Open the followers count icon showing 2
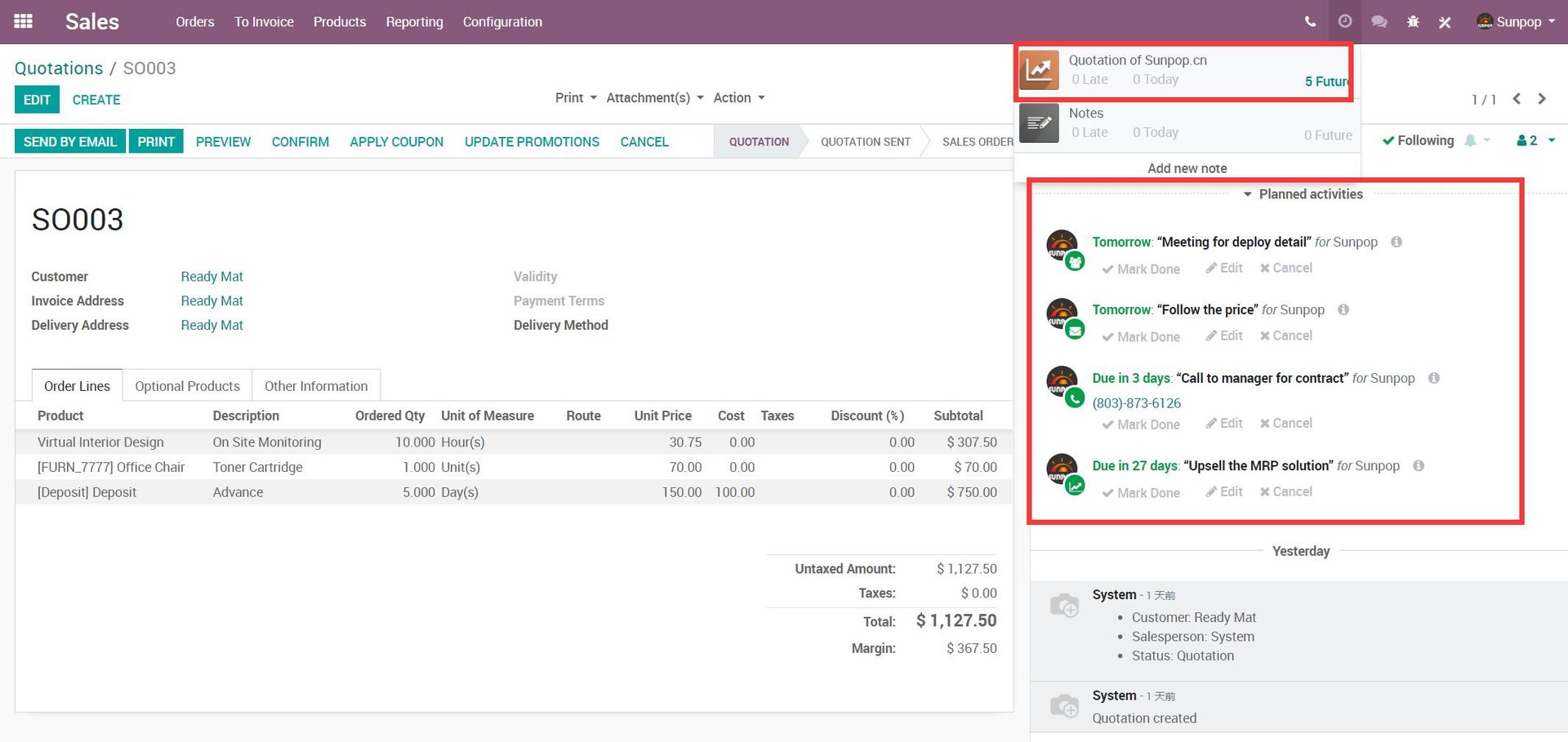Image resolution: width=1568 pixels, height=742 pixels. click(1535, 140)
